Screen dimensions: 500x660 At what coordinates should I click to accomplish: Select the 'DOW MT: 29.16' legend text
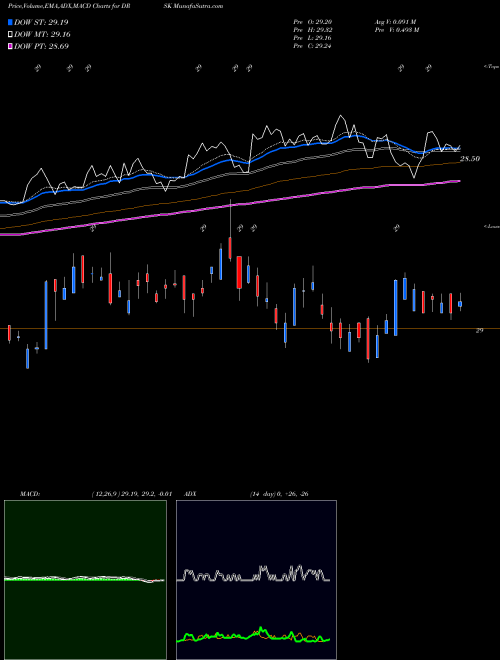[x=42, y=35]
